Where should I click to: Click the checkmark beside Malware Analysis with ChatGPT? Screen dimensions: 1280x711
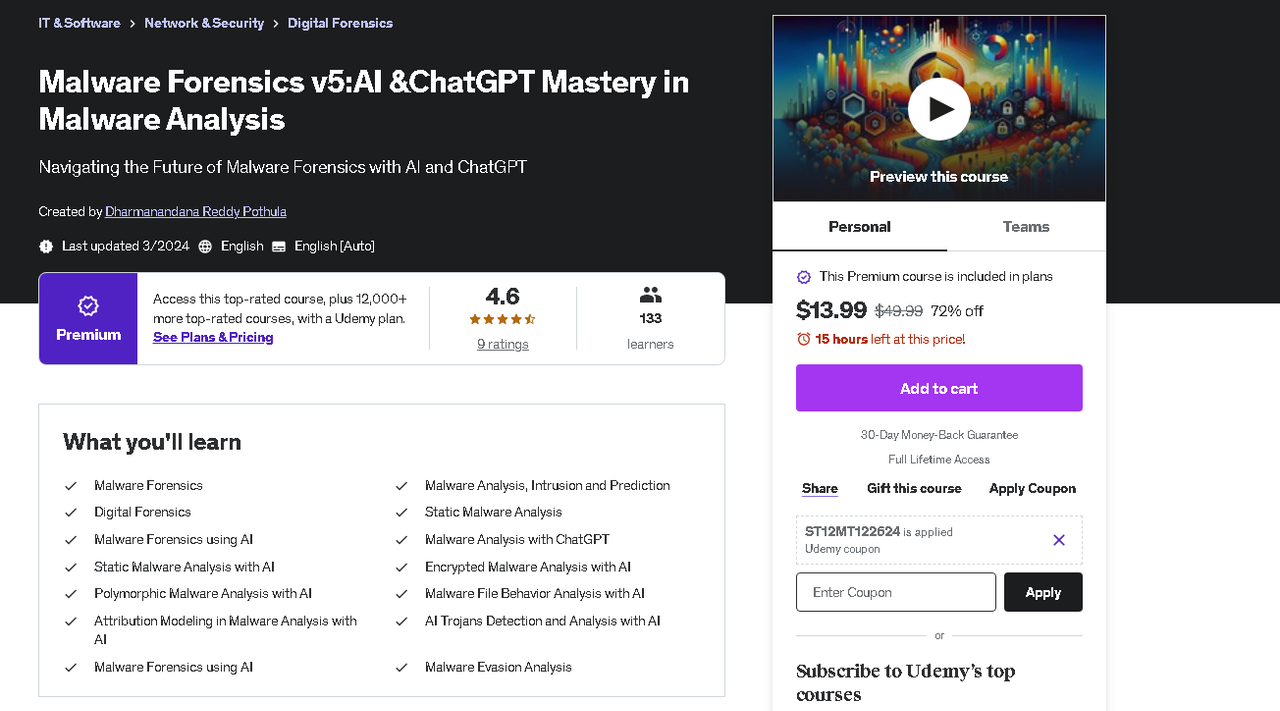point(401,540)
